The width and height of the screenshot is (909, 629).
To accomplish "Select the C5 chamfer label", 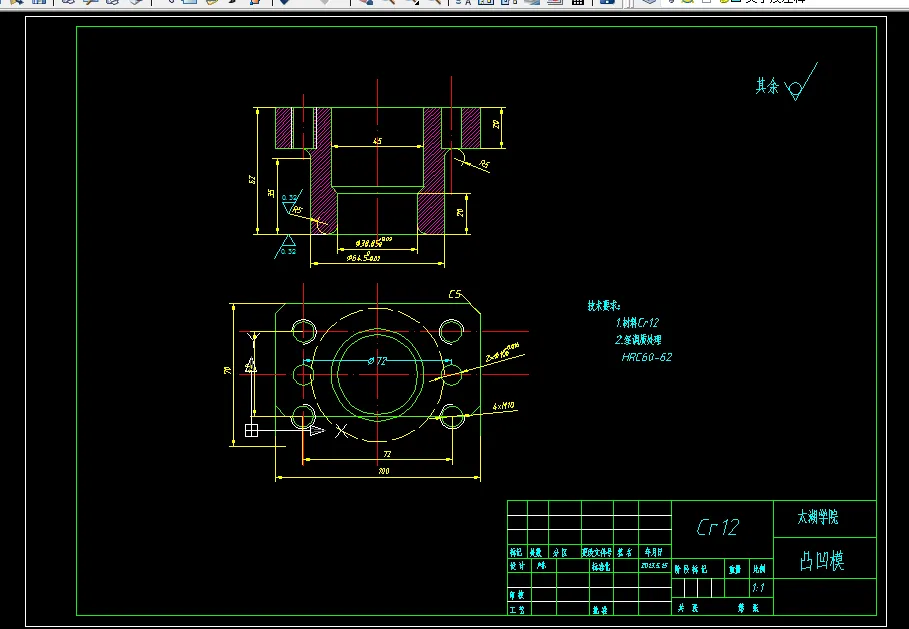I will (x=455, y=294).
